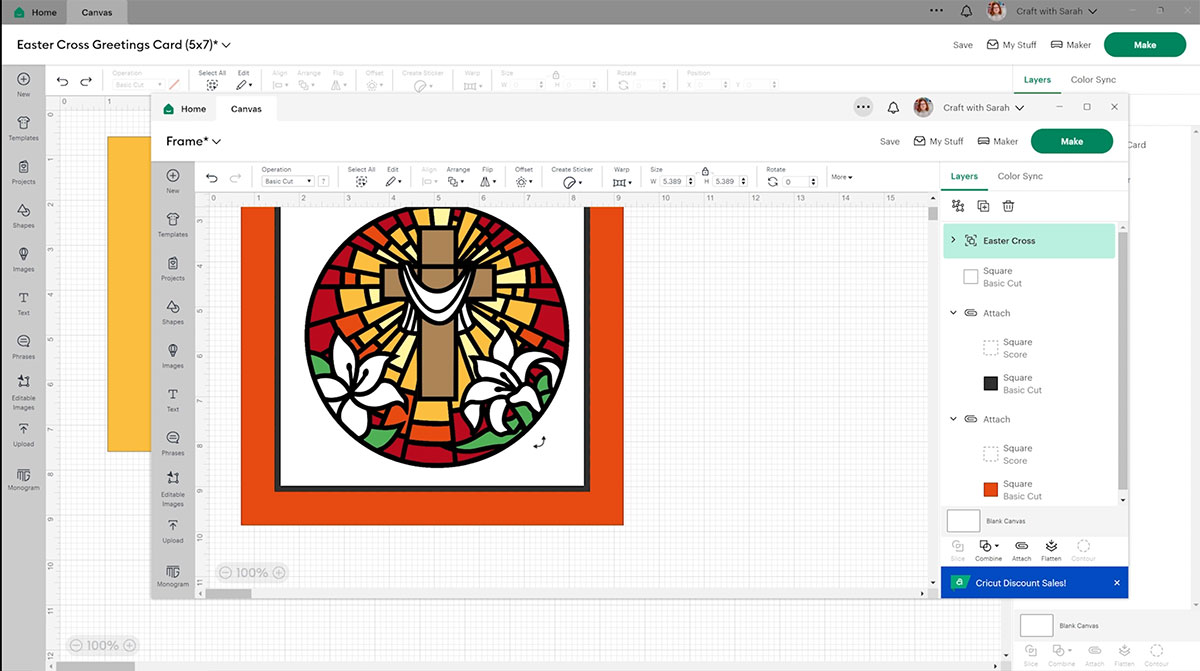Click the rotate handle near the cross image
Viewport: 1200px width, 671px height.
tap(540, 442)
